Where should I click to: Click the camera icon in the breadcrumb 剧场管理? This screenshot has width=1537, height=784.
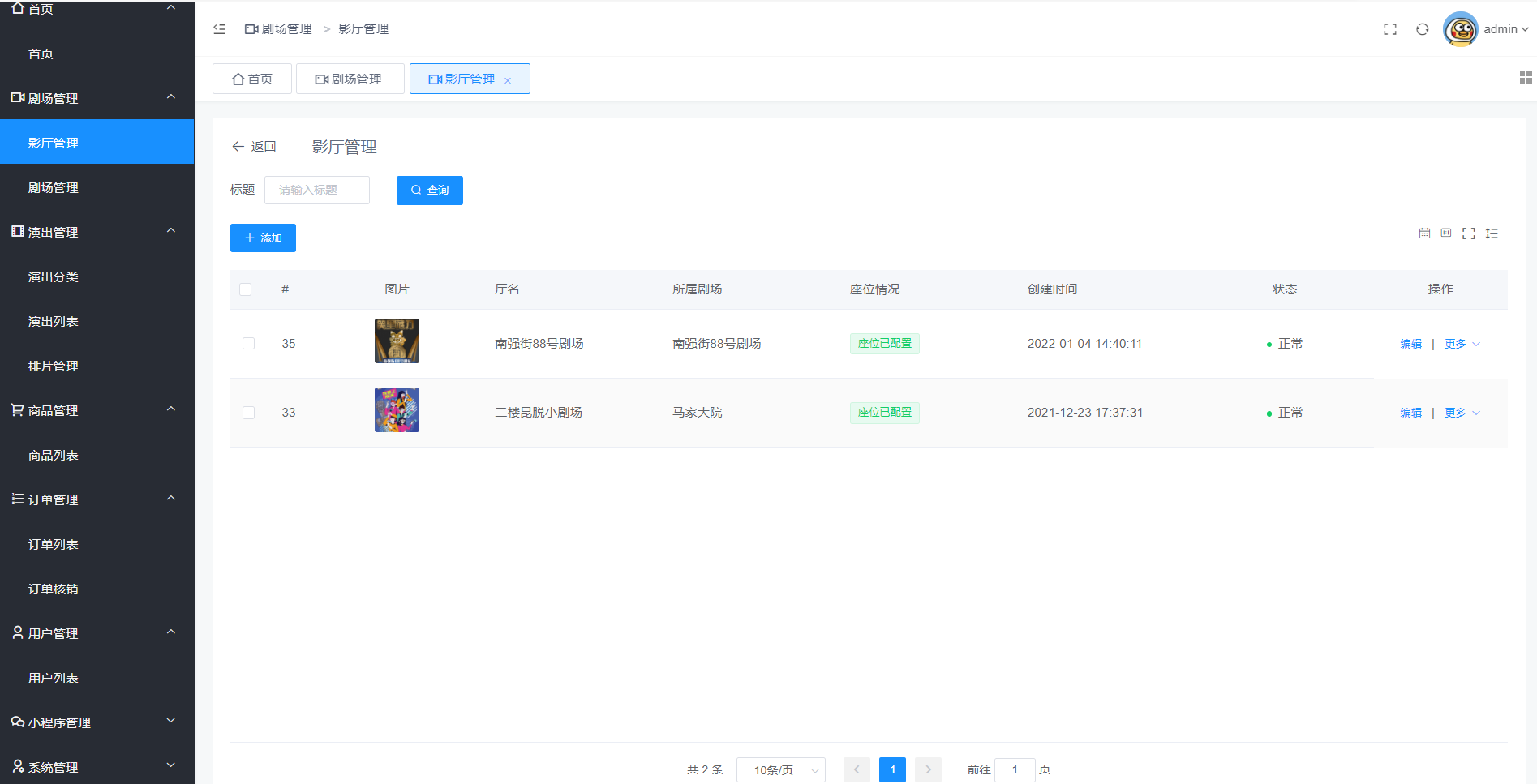(251, 29)
